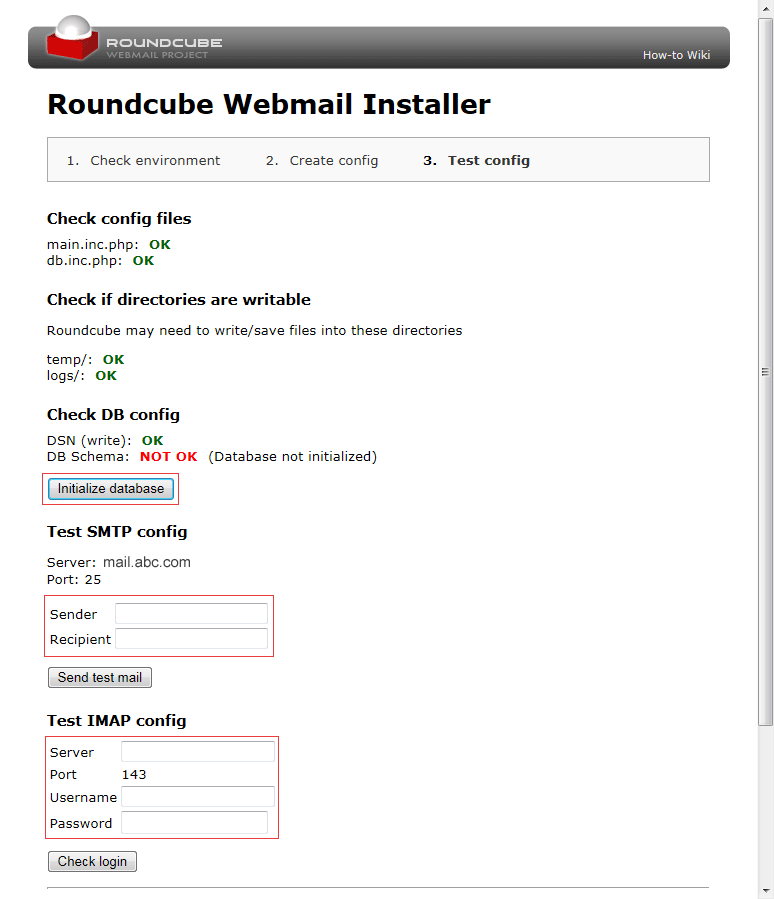Click the logs/ OK status
This screenshot has height=899, width=774.
click(x=106, y=376)
